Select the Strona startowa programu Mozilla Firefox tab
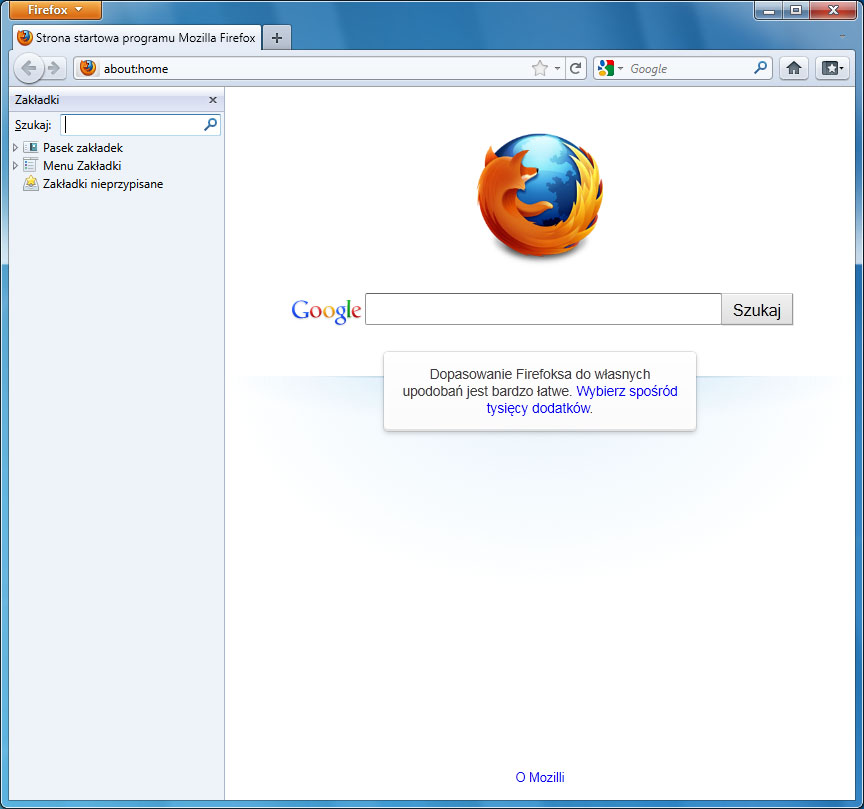This screenshot has height=809, width=864. pos(137,37)
